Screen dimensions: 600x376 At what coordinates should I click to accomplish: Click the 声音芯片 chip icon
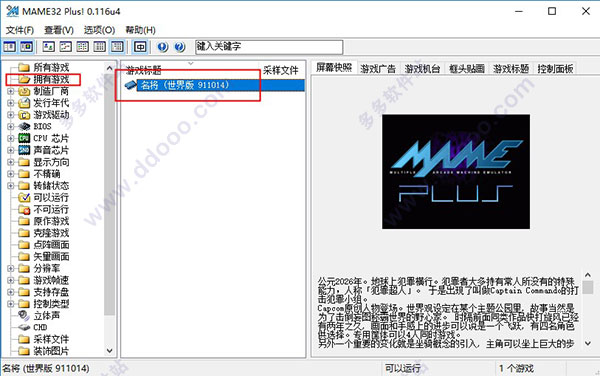tap(24, 150)
